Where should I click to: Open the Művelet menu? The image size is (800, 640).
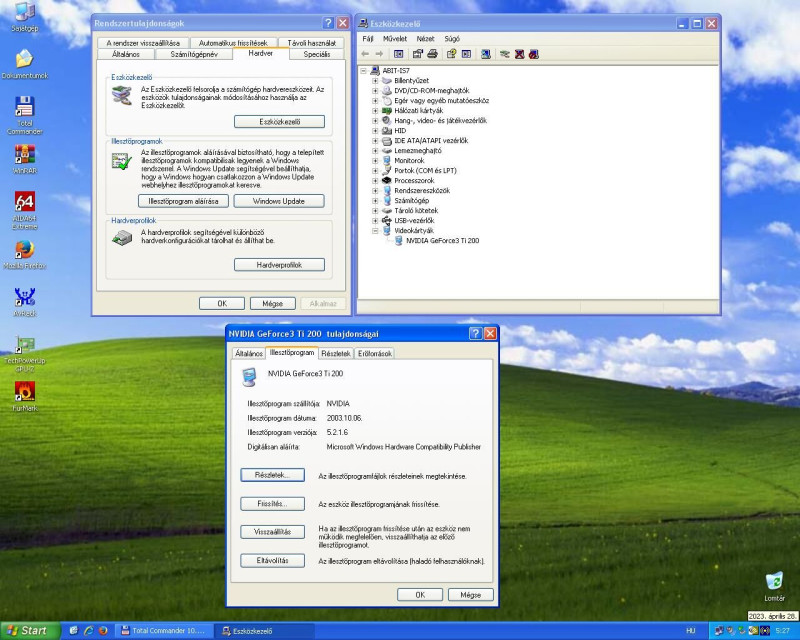coord(395,39)
